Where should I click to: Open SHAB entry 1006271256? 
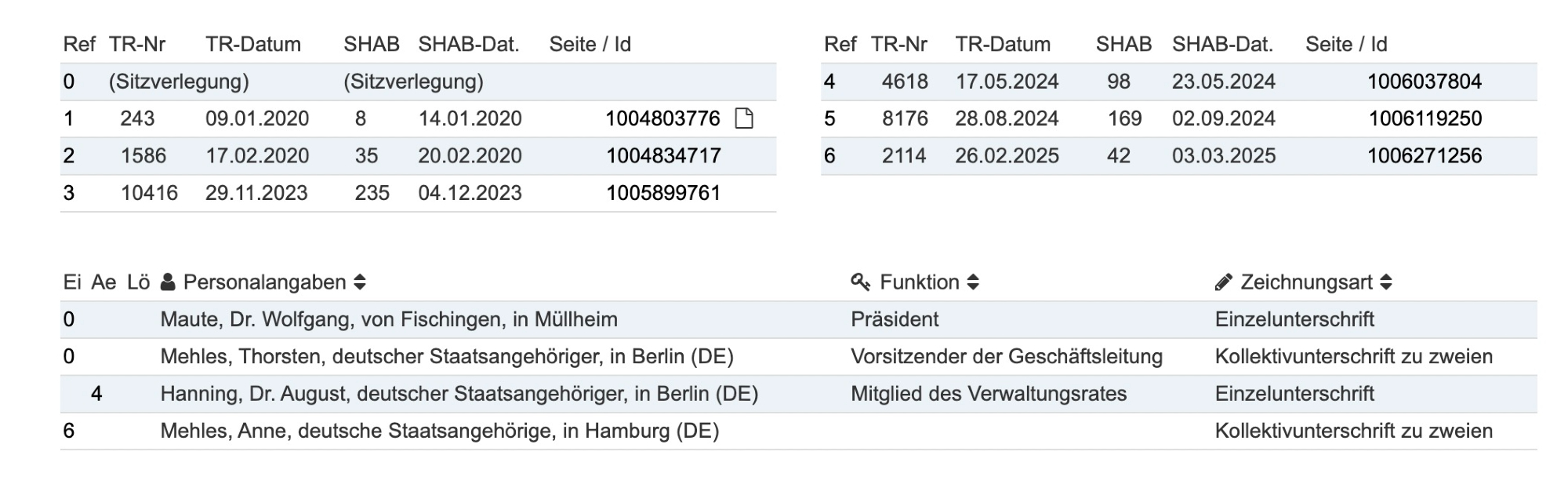pos(1425,156)
